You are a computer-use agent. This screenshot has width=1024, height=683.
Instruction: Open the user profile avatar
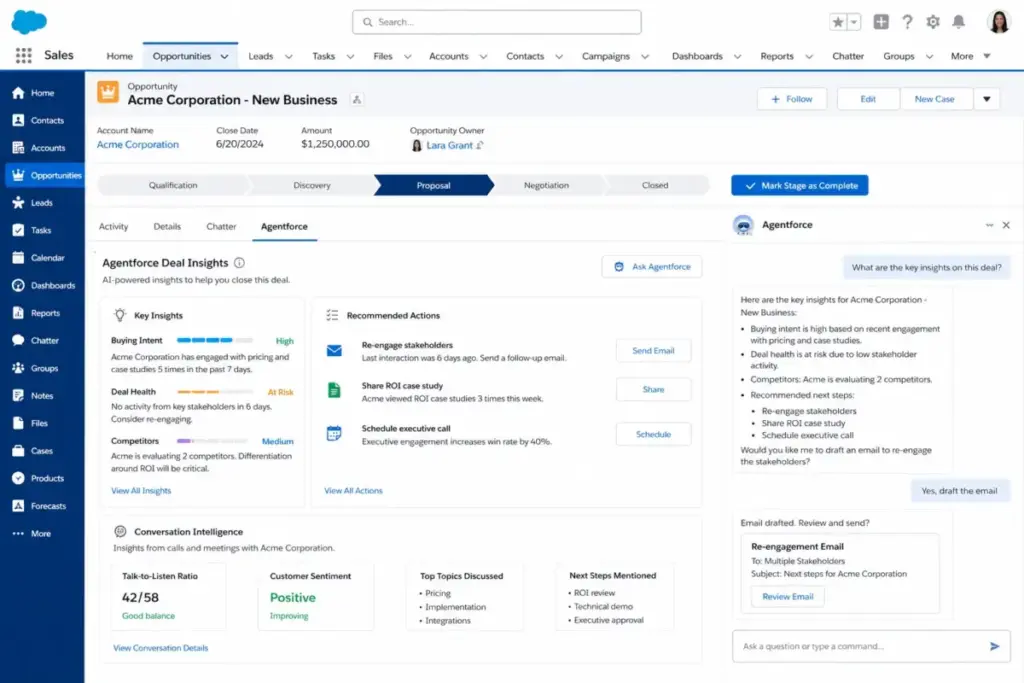point(999,22)
